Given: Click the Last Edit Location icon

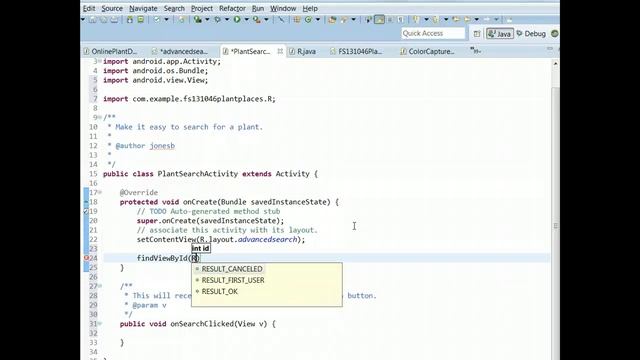Looking at the screenshot, I should coord(456,20).
